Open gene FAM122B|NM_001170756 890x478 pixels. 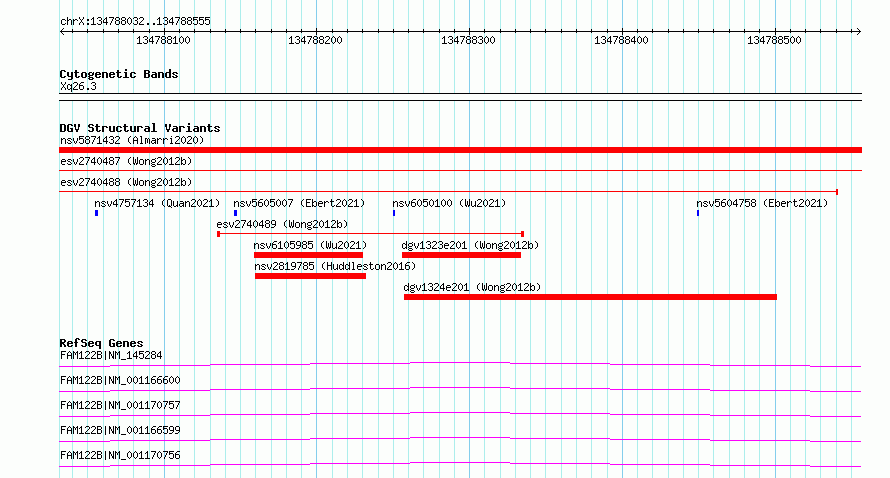click(x=120, y=455)
